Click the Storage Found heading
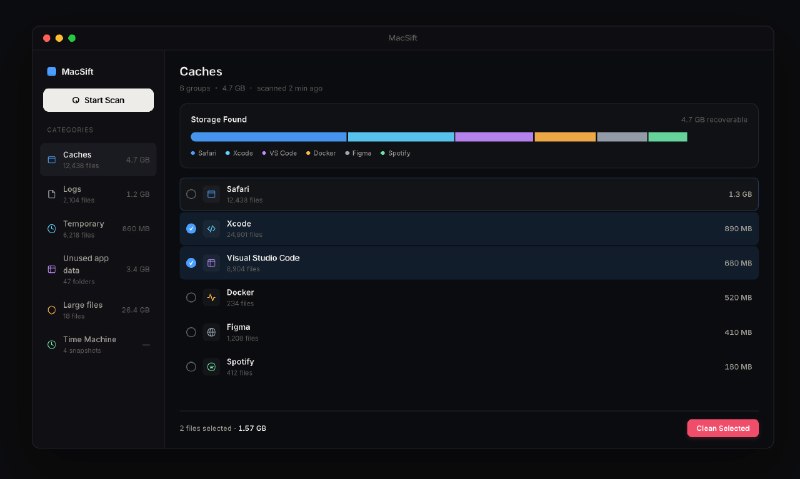 click(219, 119)
